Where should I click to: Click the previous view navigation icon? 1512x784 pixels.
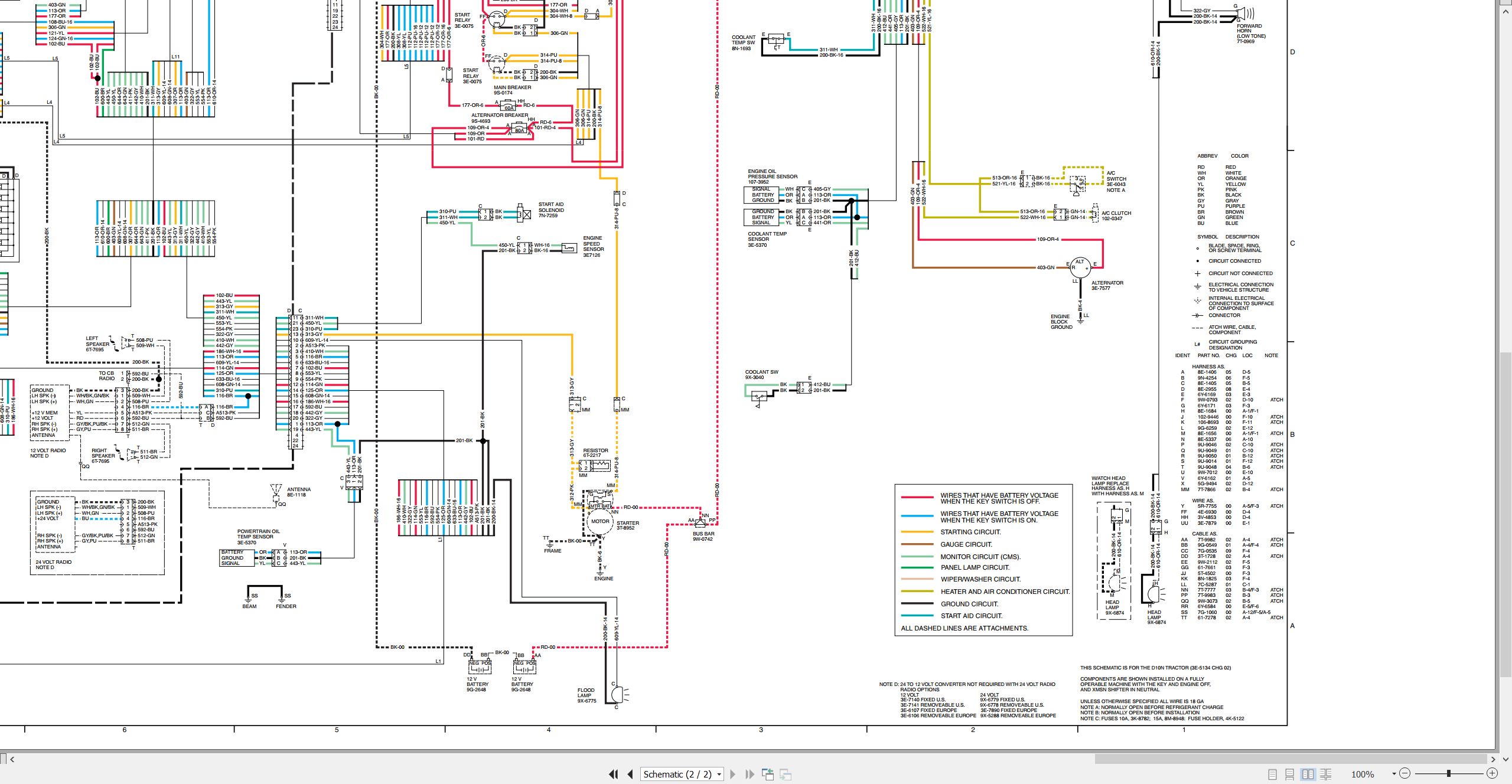(768, 774)
